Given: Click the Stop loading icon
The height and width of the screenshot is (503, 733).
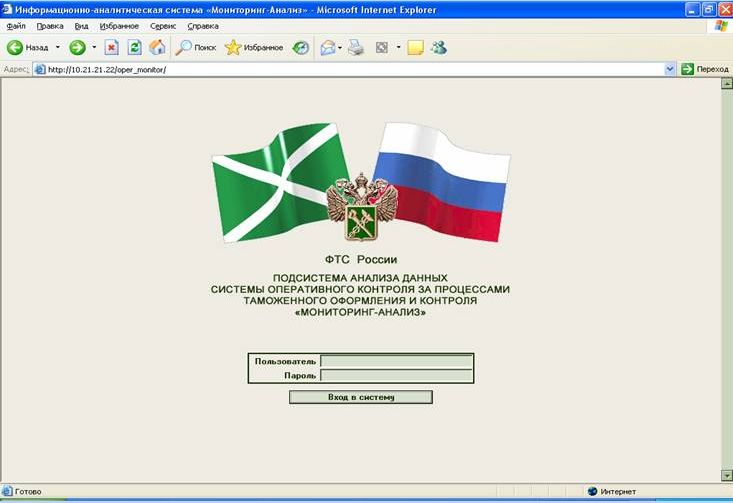Looking at the screenshot, I should (111, 47).
